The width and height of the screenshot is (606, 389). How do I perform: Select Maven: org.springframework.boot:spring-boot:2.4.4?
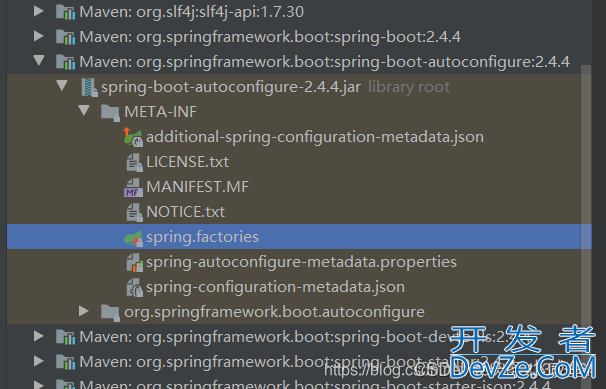click(x=270, y=37)
